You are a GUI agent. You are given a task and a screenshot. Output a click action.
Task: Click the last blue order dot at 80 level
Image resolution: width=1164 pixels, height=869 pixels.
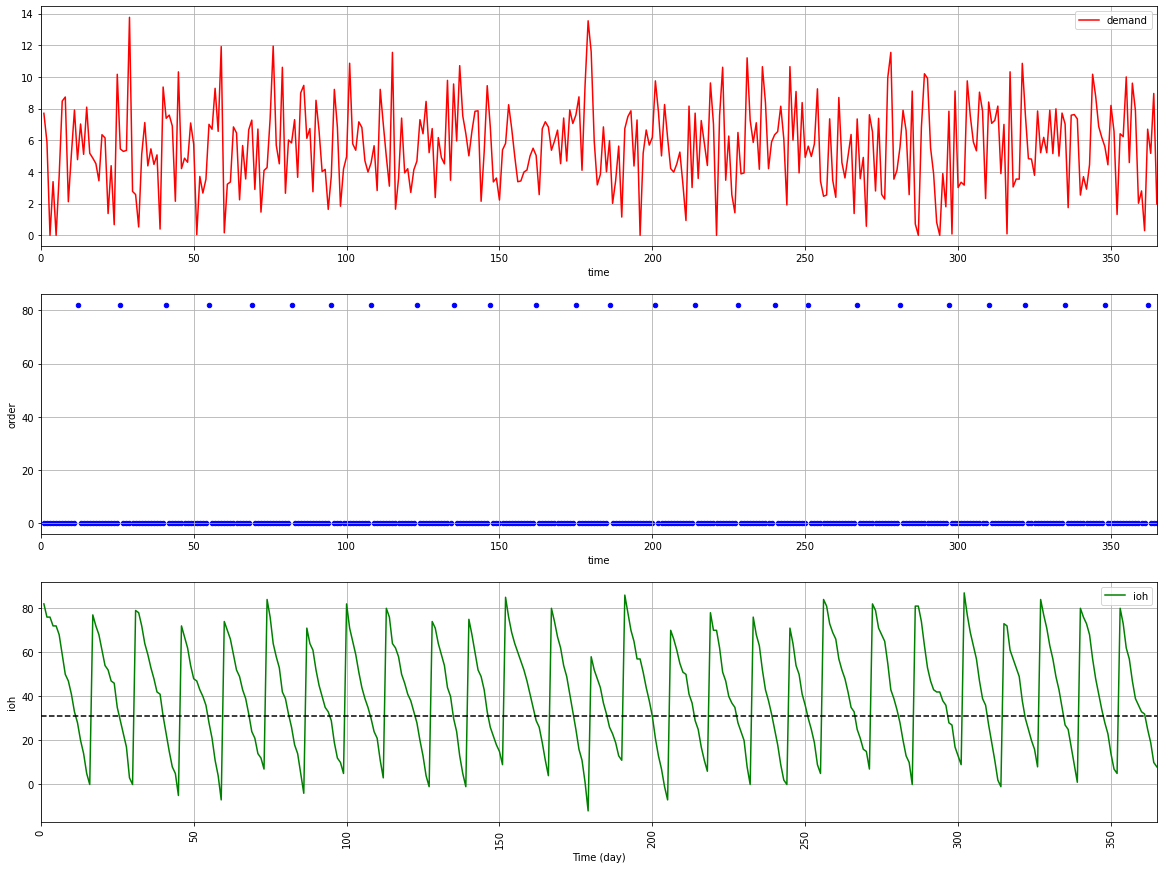(1148, 306)
